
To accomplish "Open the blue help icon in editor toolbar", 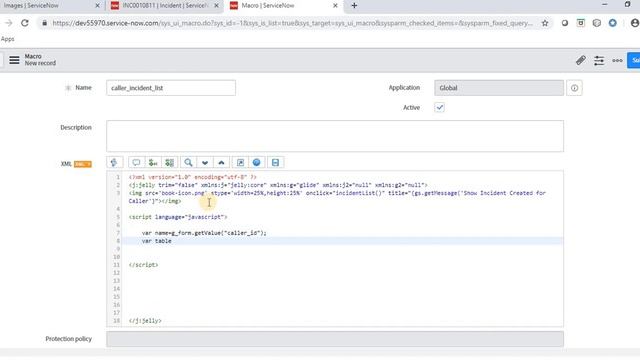I will 256,162.
